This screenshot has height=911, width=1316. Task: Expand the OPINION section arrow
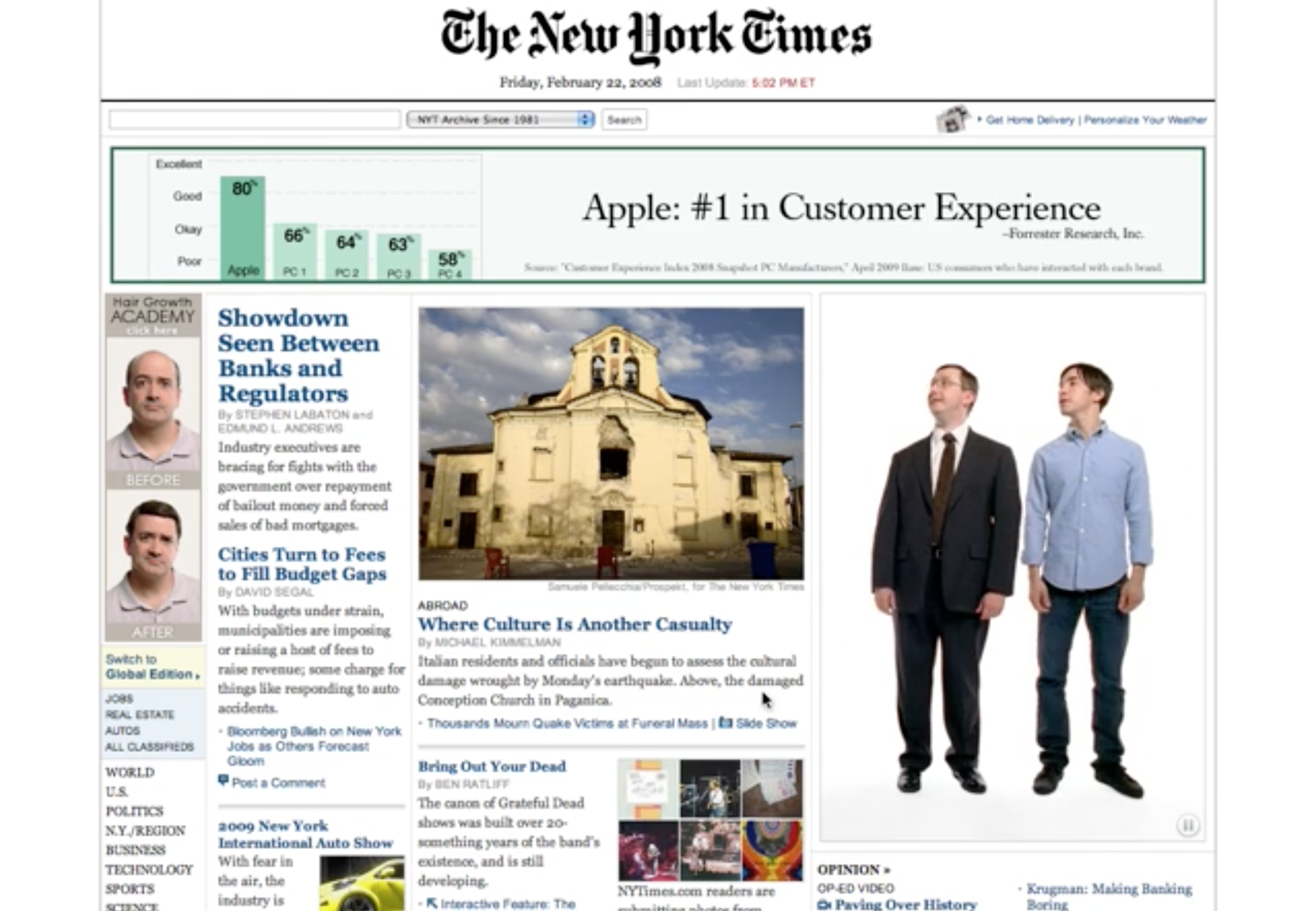coord(886,870)
